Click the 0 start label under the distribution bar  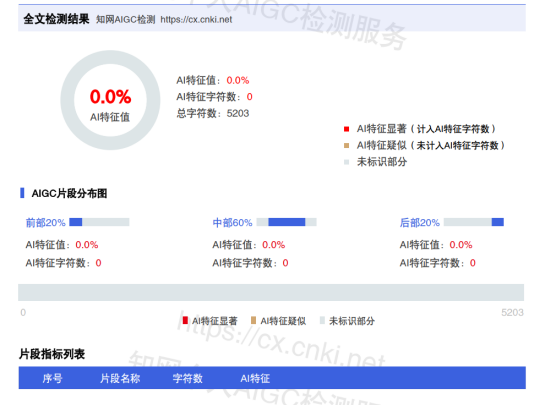coord(23,312)
